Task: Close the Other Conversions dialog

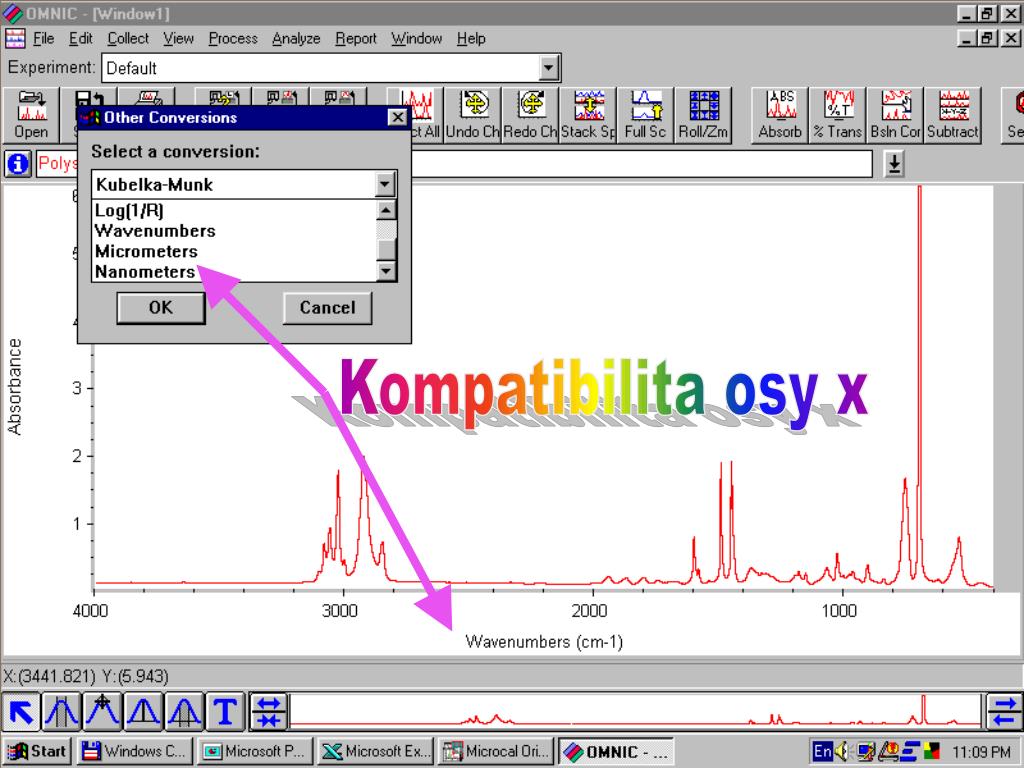Action: [x=397, y=117]
